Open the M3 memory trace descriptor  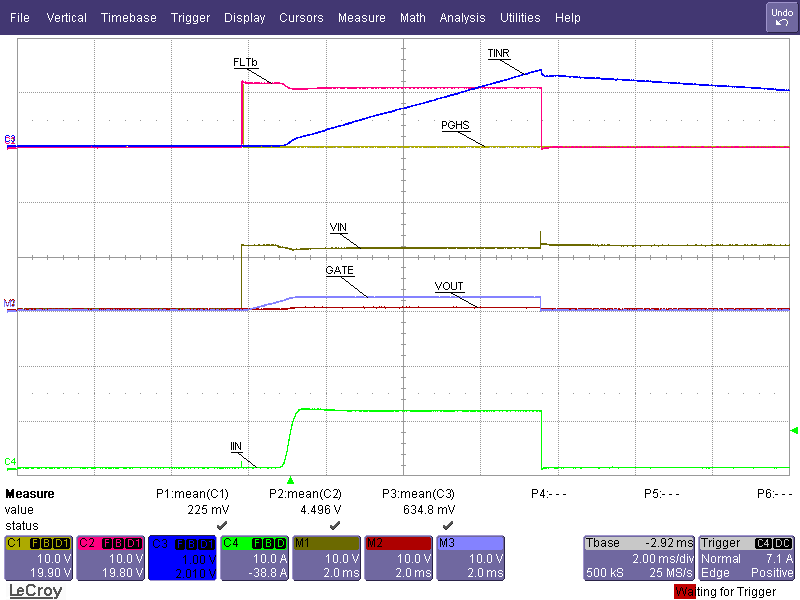(469, 557)
